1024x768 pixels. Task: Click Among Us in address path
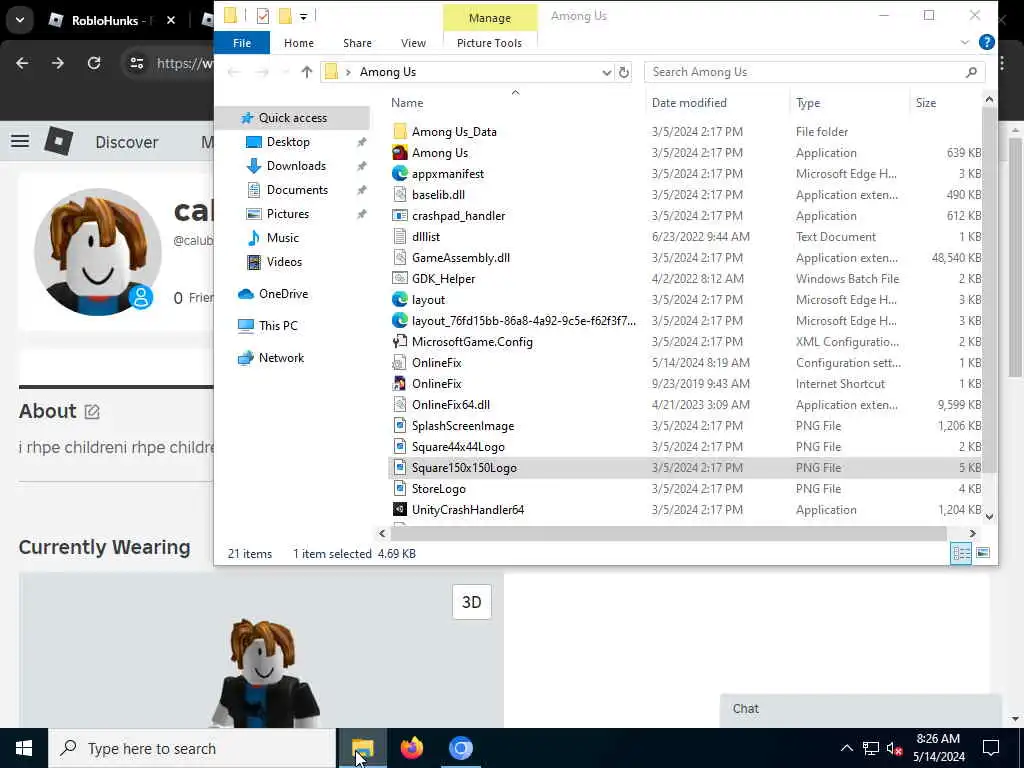click(x=387, y=72)
